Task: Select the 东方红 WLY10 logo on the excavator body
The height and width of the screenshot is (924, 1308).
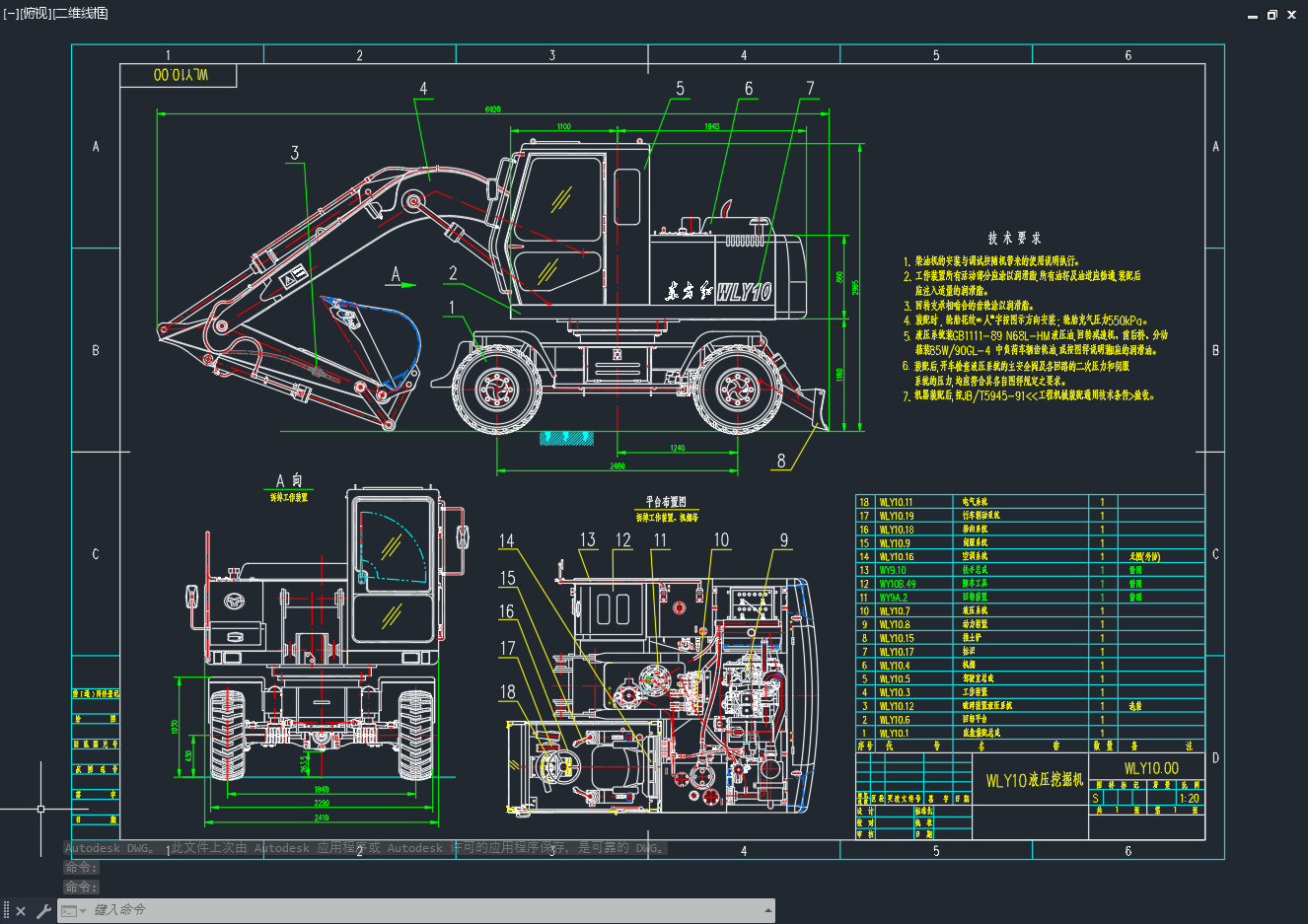Action: 717,292
